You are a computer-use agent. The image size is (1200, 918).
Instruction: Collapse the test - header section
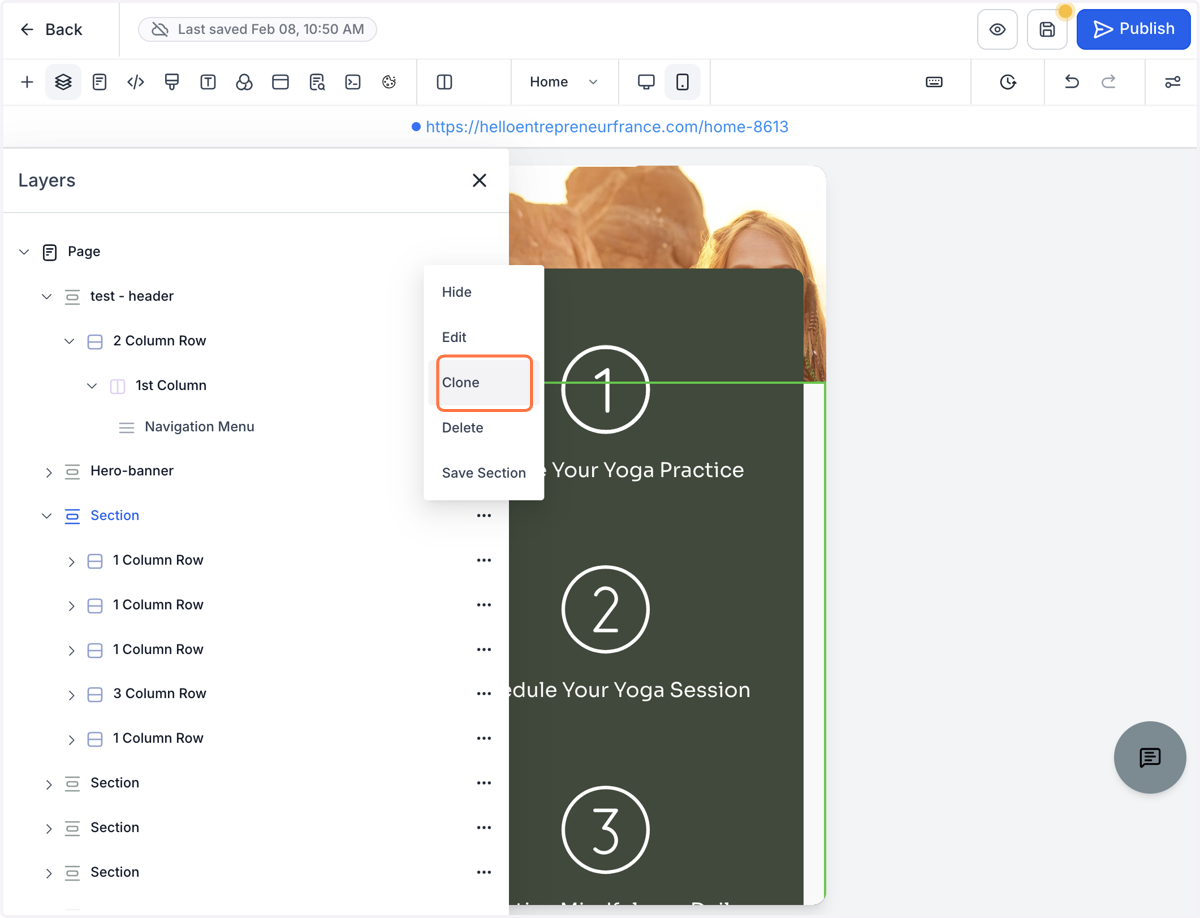47,297
